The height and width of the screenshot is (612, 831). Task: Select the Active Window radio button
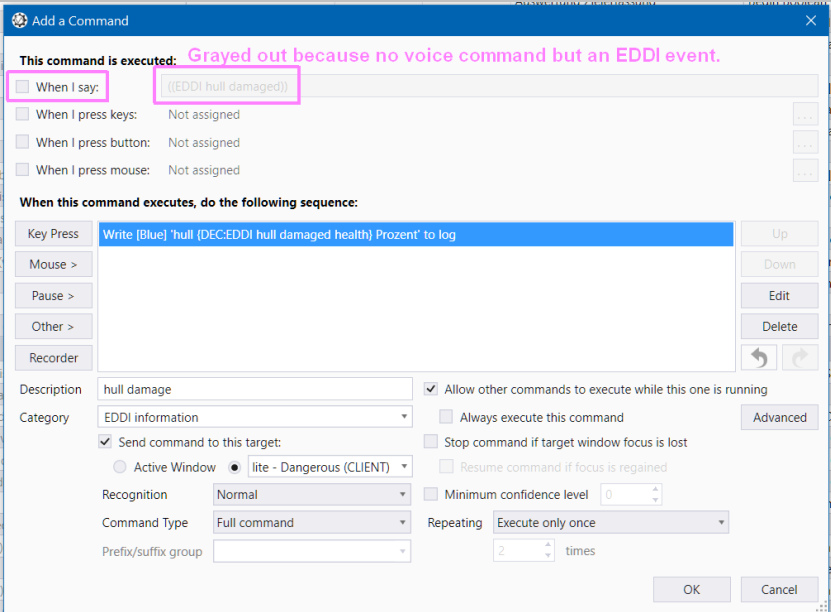(120, 467)
